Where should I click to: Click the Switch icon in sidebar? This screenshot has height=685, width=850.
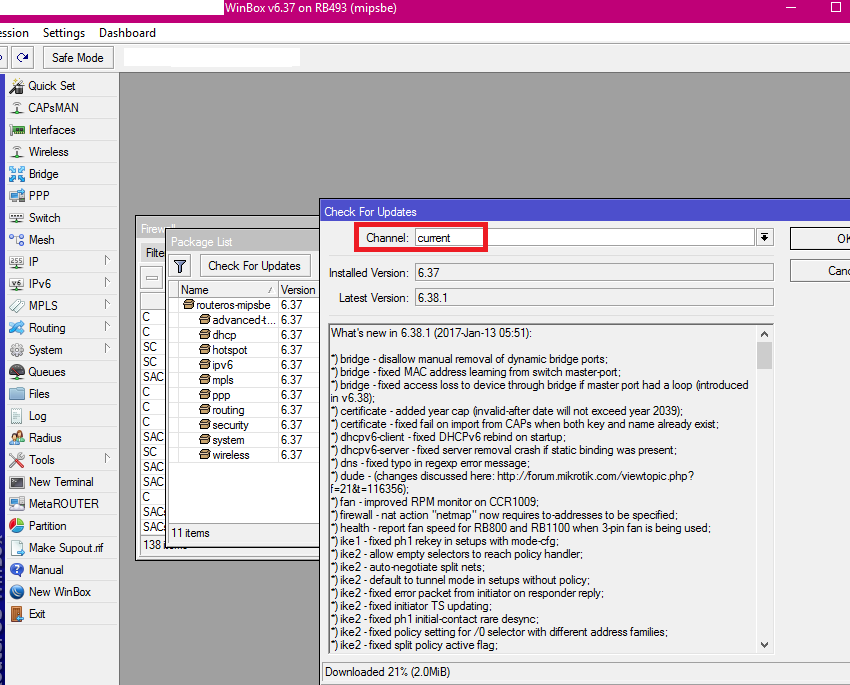pos(17,218)
